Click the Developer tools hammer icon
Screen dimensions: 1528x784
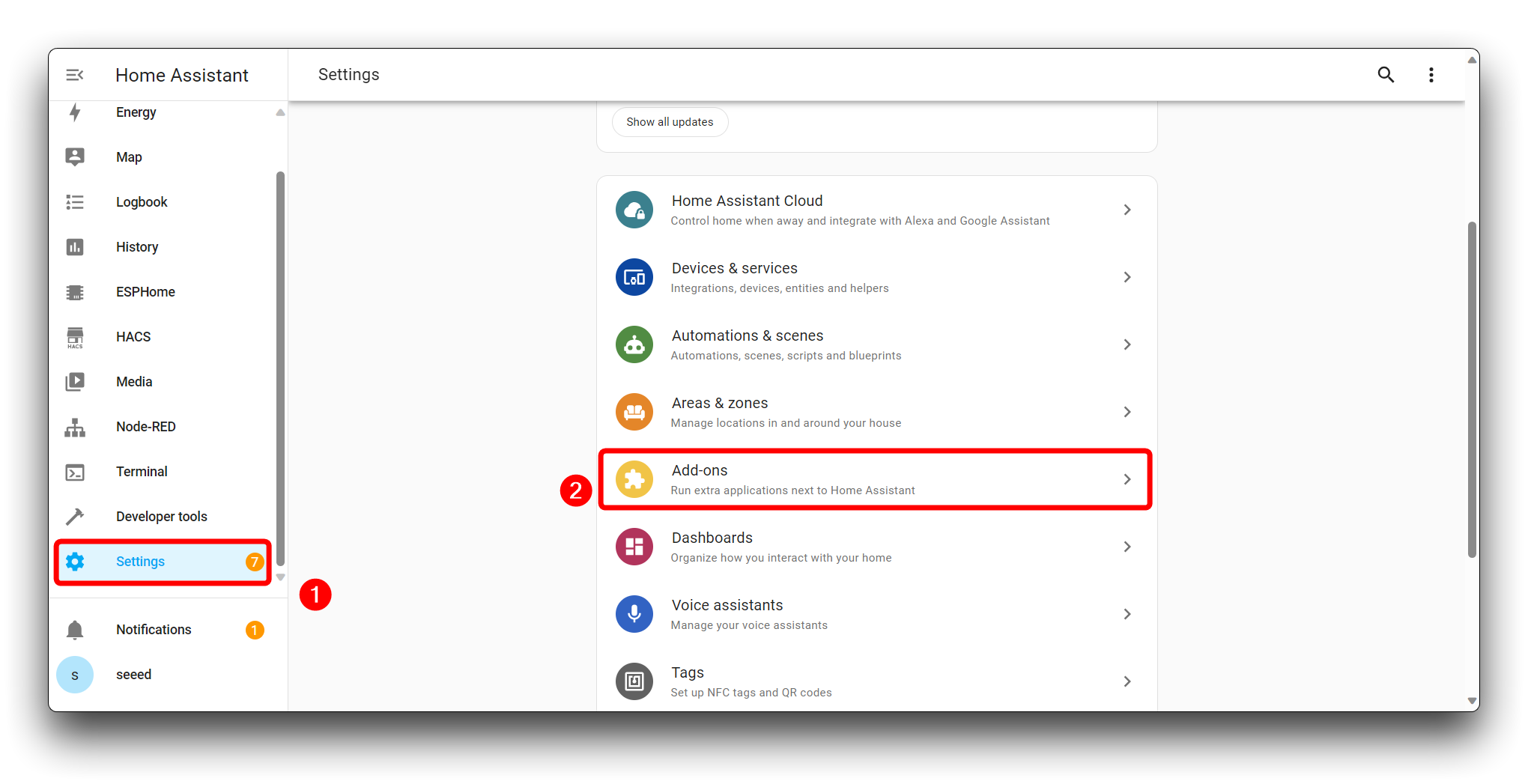point(75,517)
